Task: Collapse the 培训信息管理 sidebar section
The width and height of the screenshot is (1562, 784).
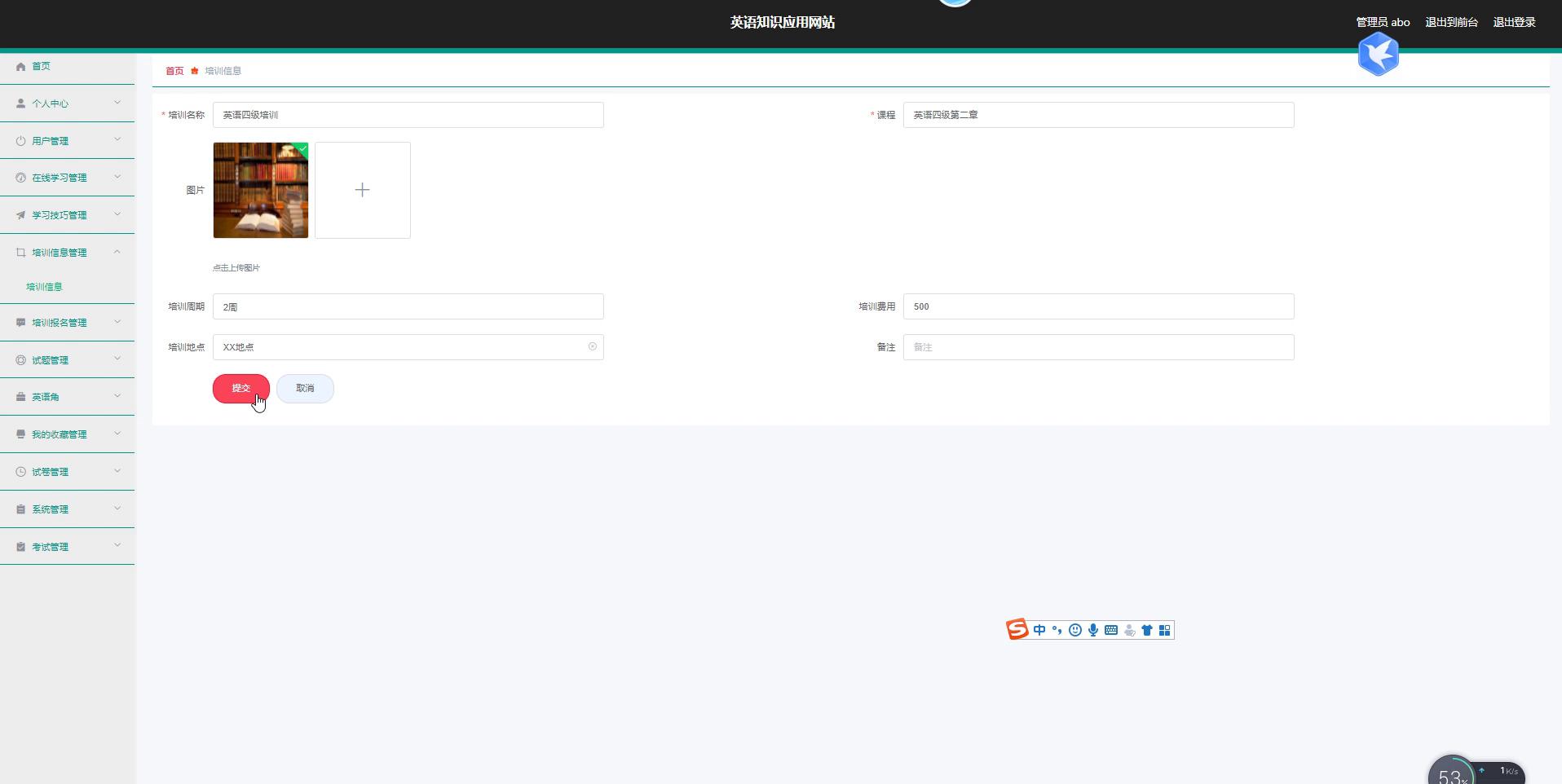Action: [67, 253]
